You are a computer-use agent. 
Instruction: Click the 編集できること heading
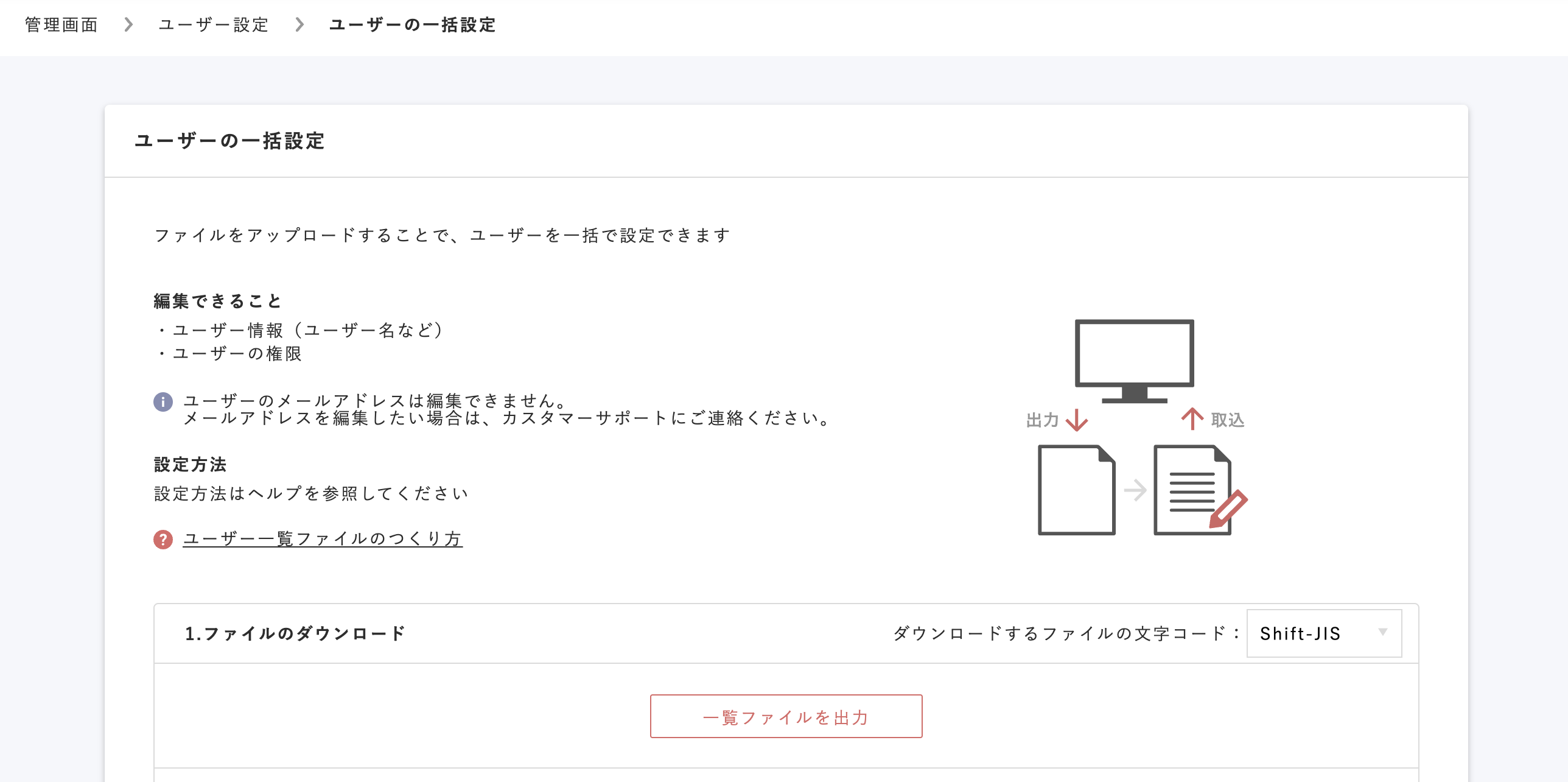click(218, 301)
